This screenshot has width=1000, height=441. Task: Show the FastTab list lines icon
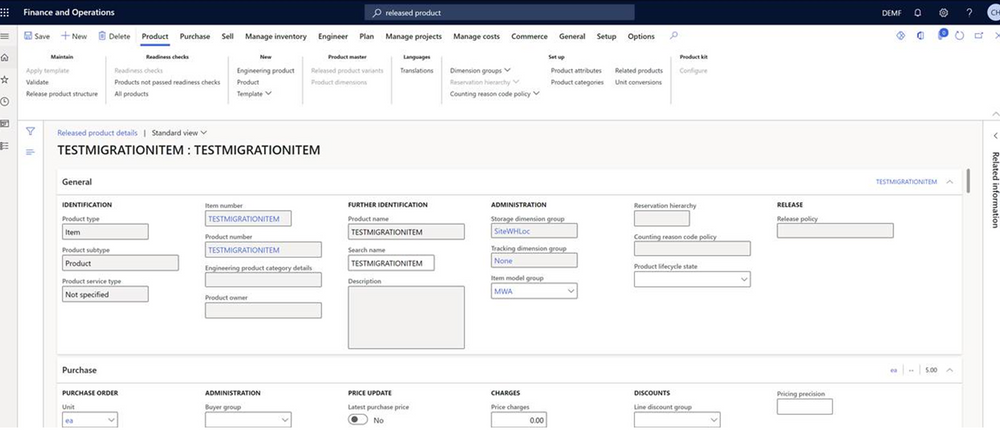[x=30, y=152]
